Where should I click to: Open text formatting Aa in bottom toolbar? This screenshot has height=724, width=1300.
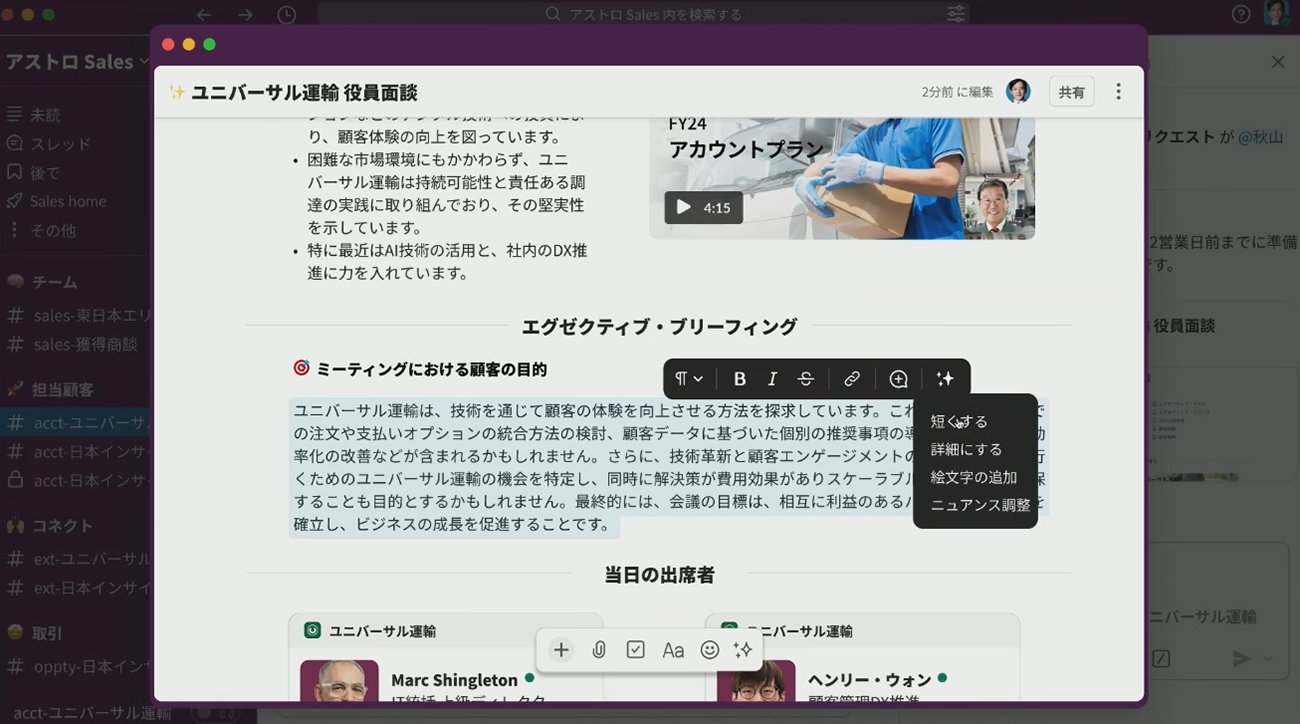[673, 650]
